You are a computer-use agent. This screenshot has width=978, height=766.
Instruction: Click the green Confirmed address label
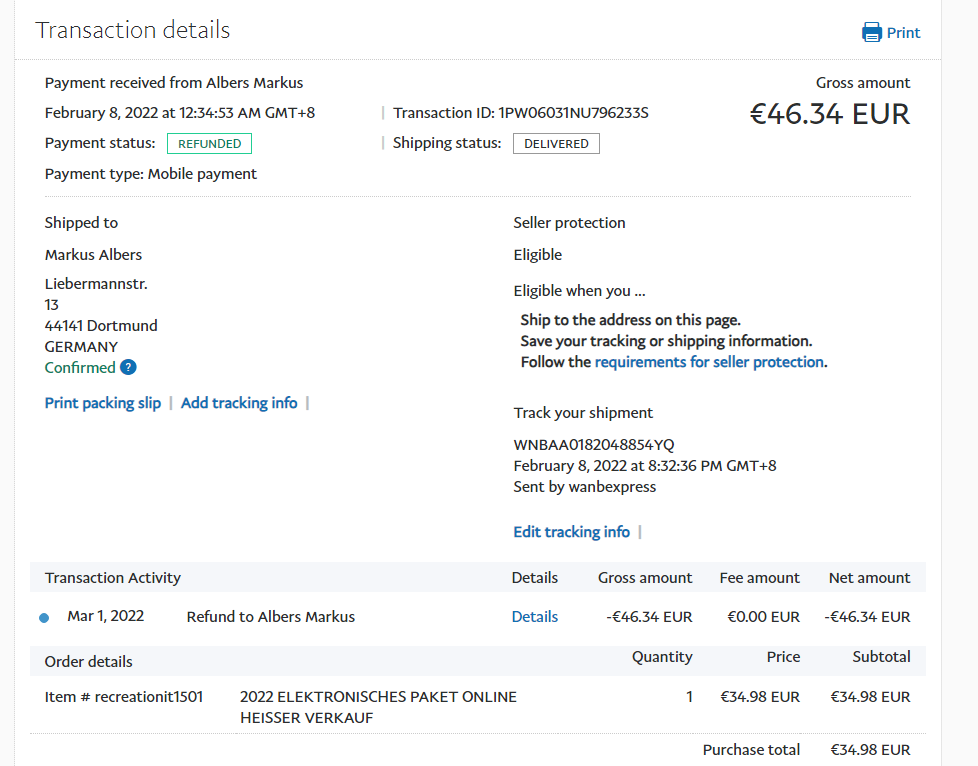pyautogui.click(x=80, y=367)
